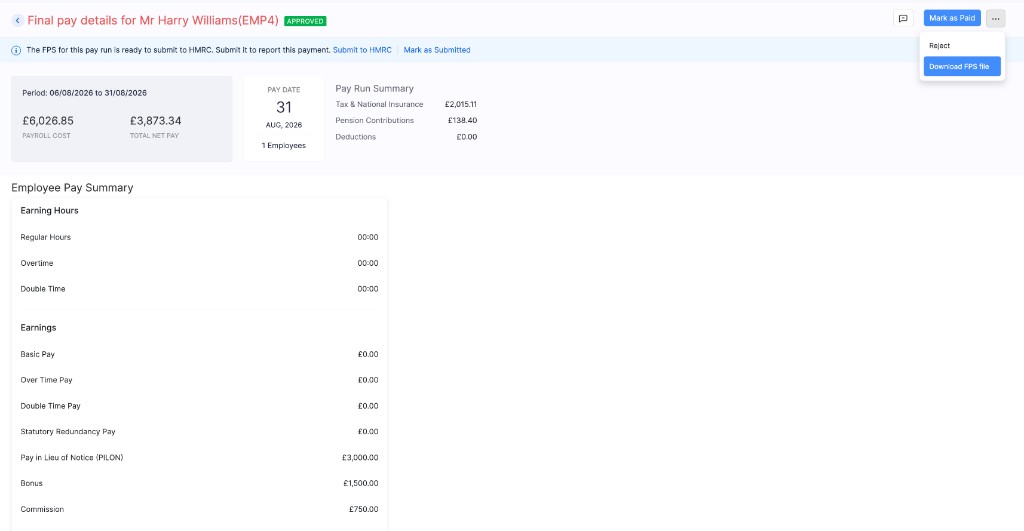
Task: Click the Earning Hours section heading
Action: pos(49,210)
